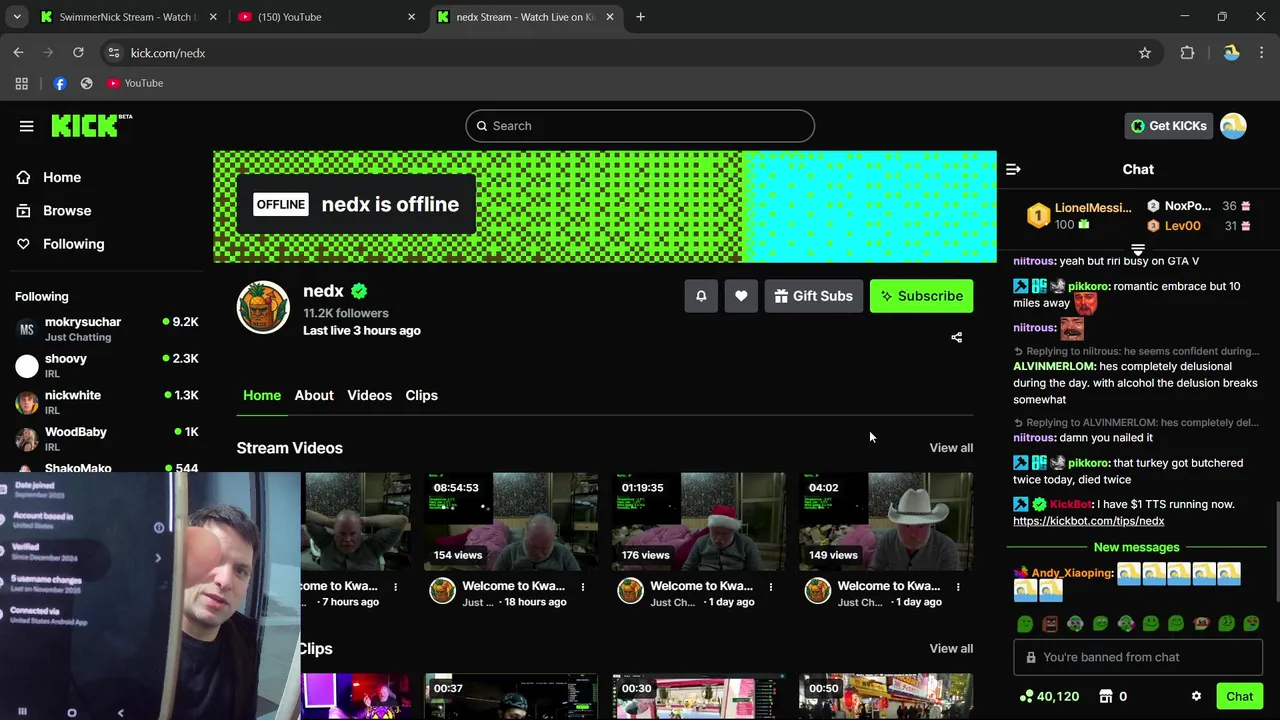Switch to channel Home tab

tap(262, 395)
